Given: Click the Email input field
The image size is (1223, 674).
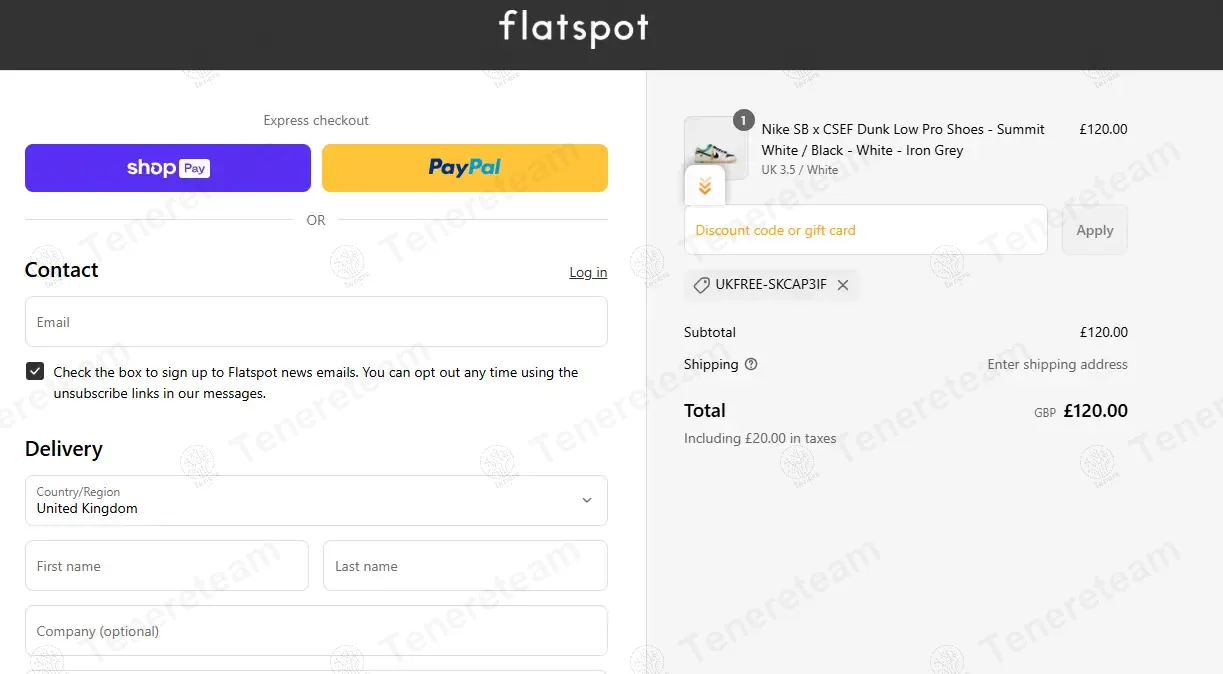Looking at the screenshot, I should point(316,322).
